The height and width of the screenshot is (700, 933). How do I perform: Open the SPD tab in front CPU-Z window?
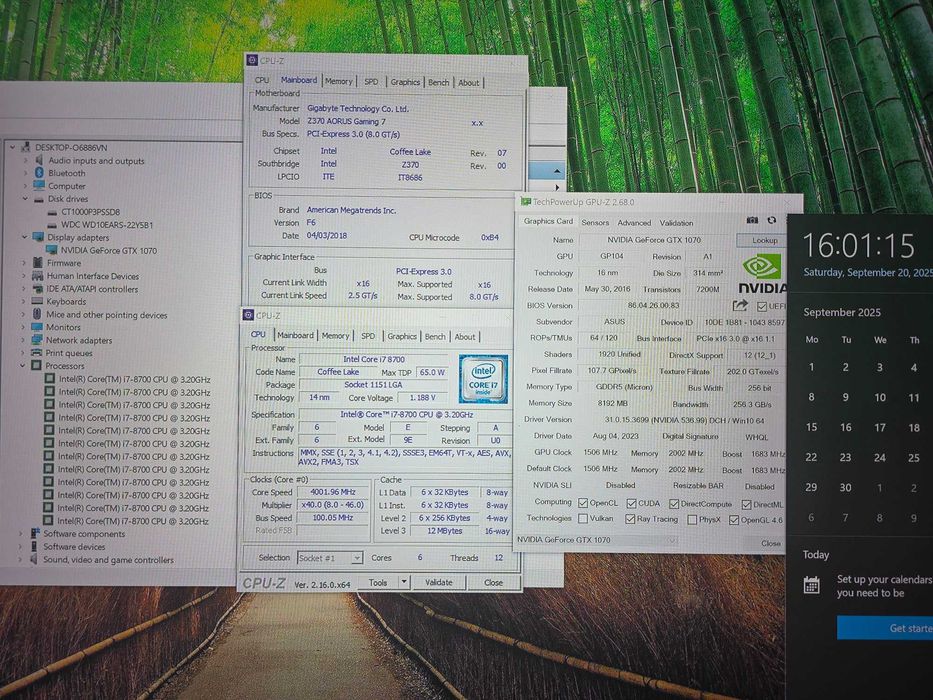pyautogui.click(x=368, y=336)
